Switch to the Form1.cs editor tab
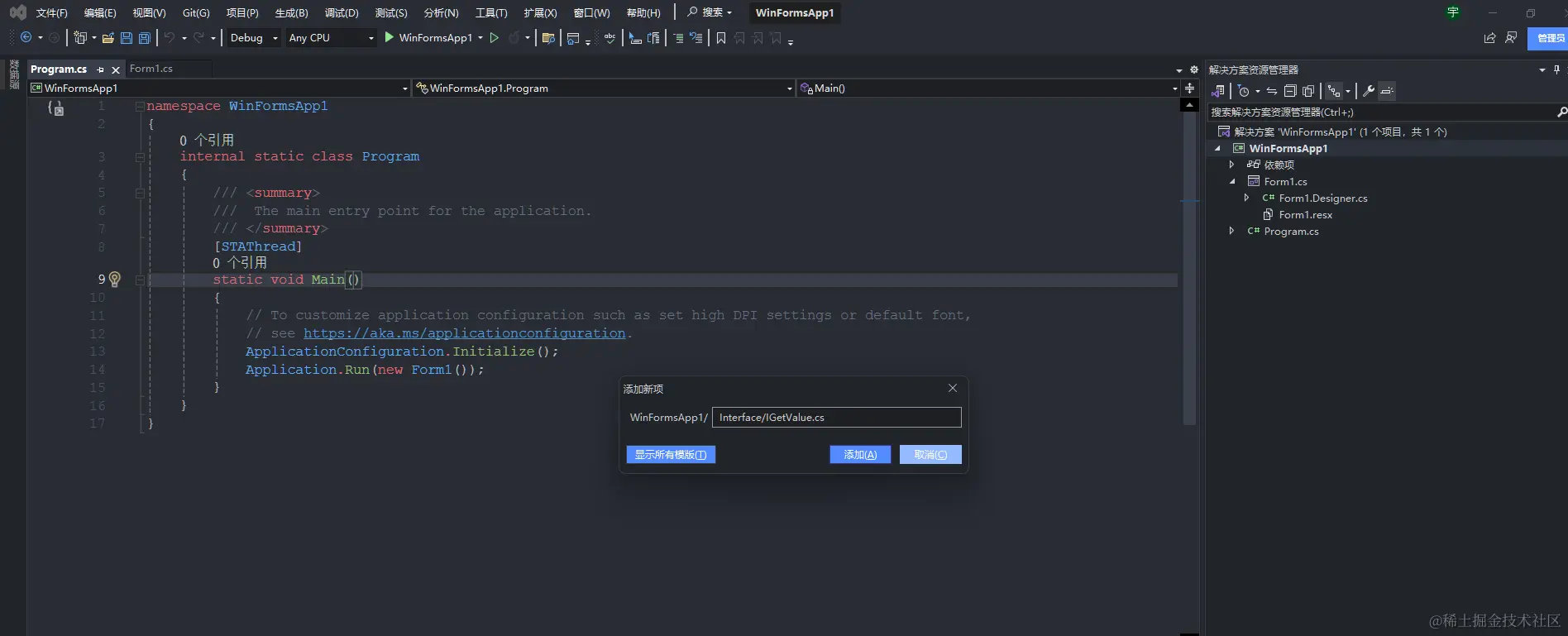The height and width of the screenshot is (636, 1568). click(151, 69)
